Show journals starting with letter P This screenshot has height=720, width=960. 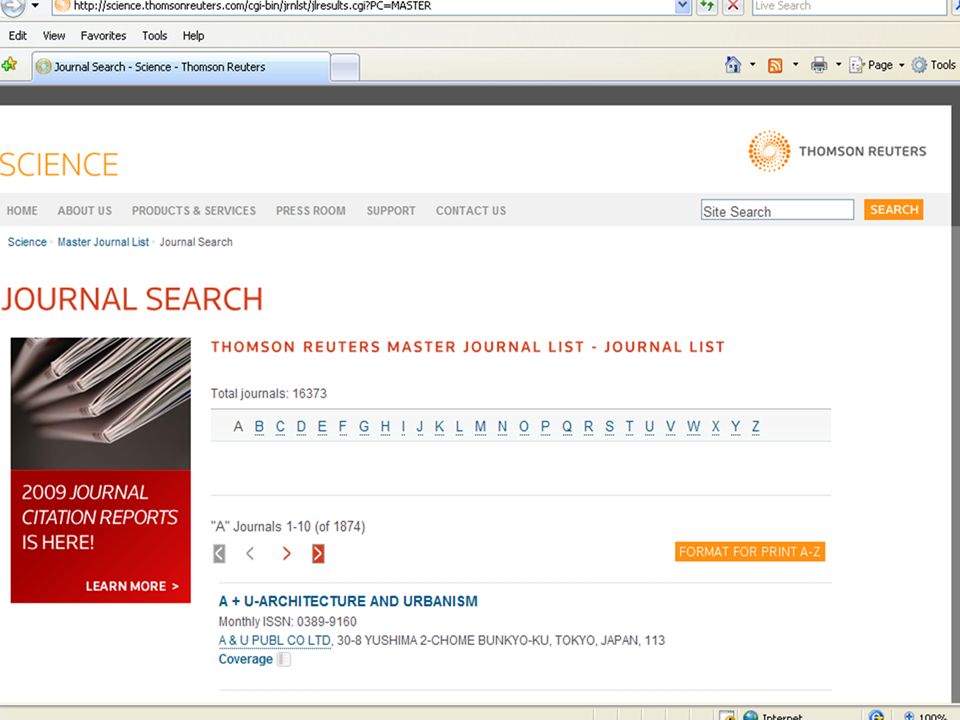[x=545, y=427]
